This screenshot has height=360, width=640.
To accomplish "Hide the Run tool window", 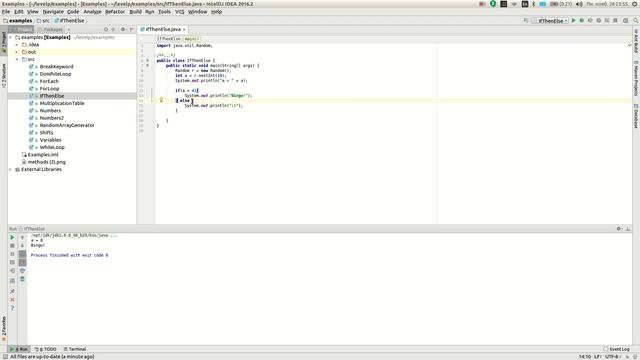I will tap(628, 229).
